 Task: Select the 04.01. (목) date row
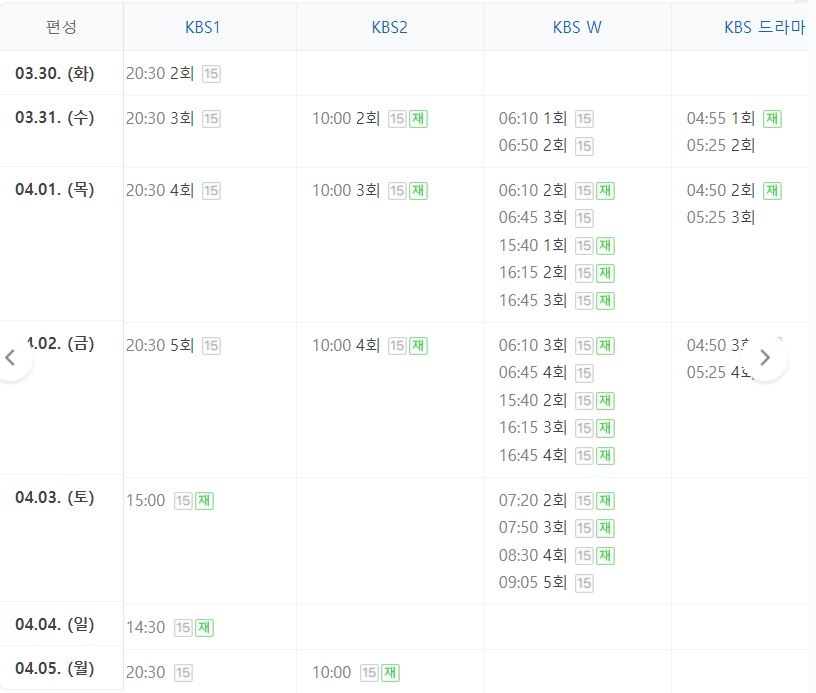55,189
